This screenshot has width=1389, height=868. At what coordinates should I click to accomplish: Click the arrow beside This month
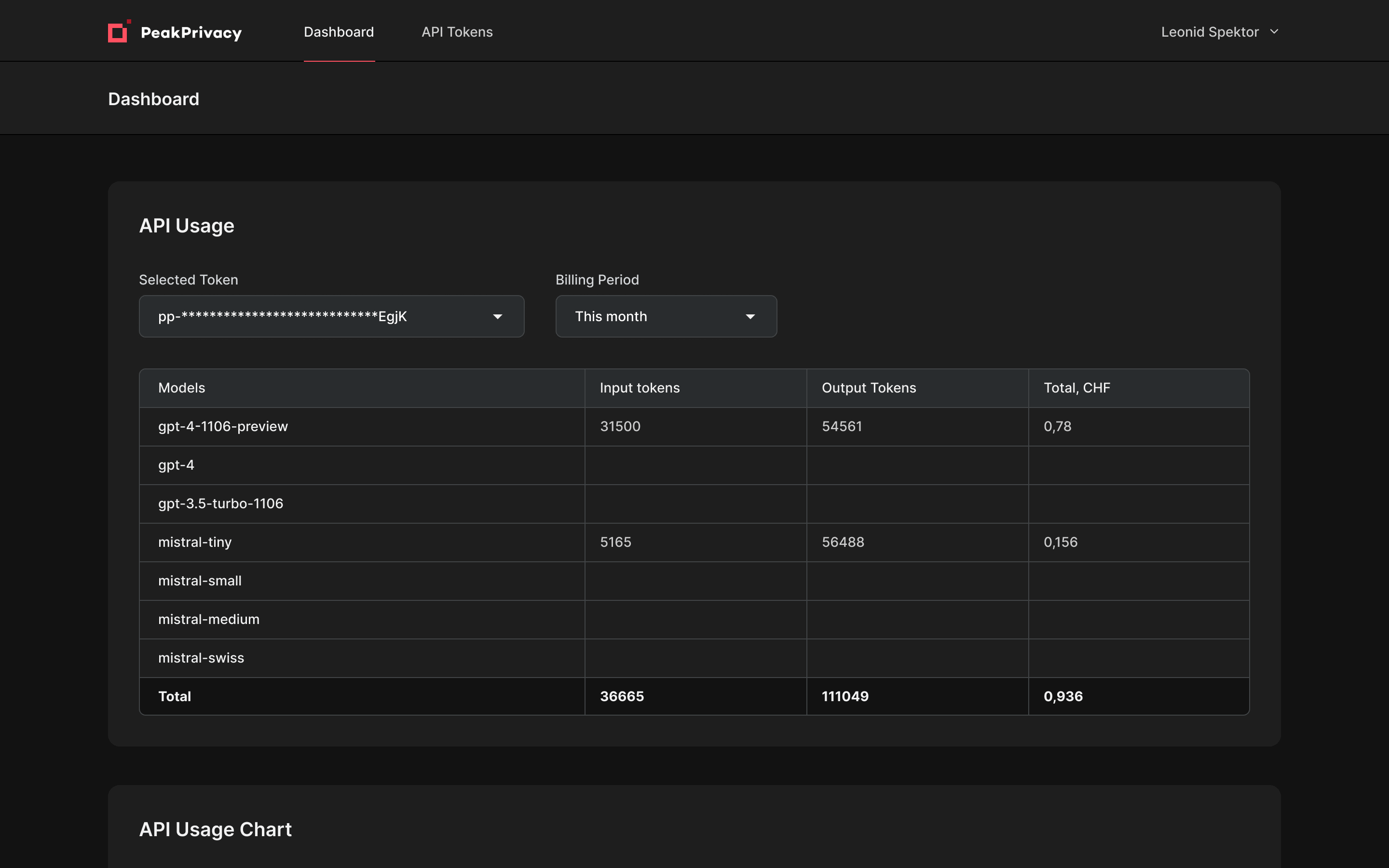point(749,317)
